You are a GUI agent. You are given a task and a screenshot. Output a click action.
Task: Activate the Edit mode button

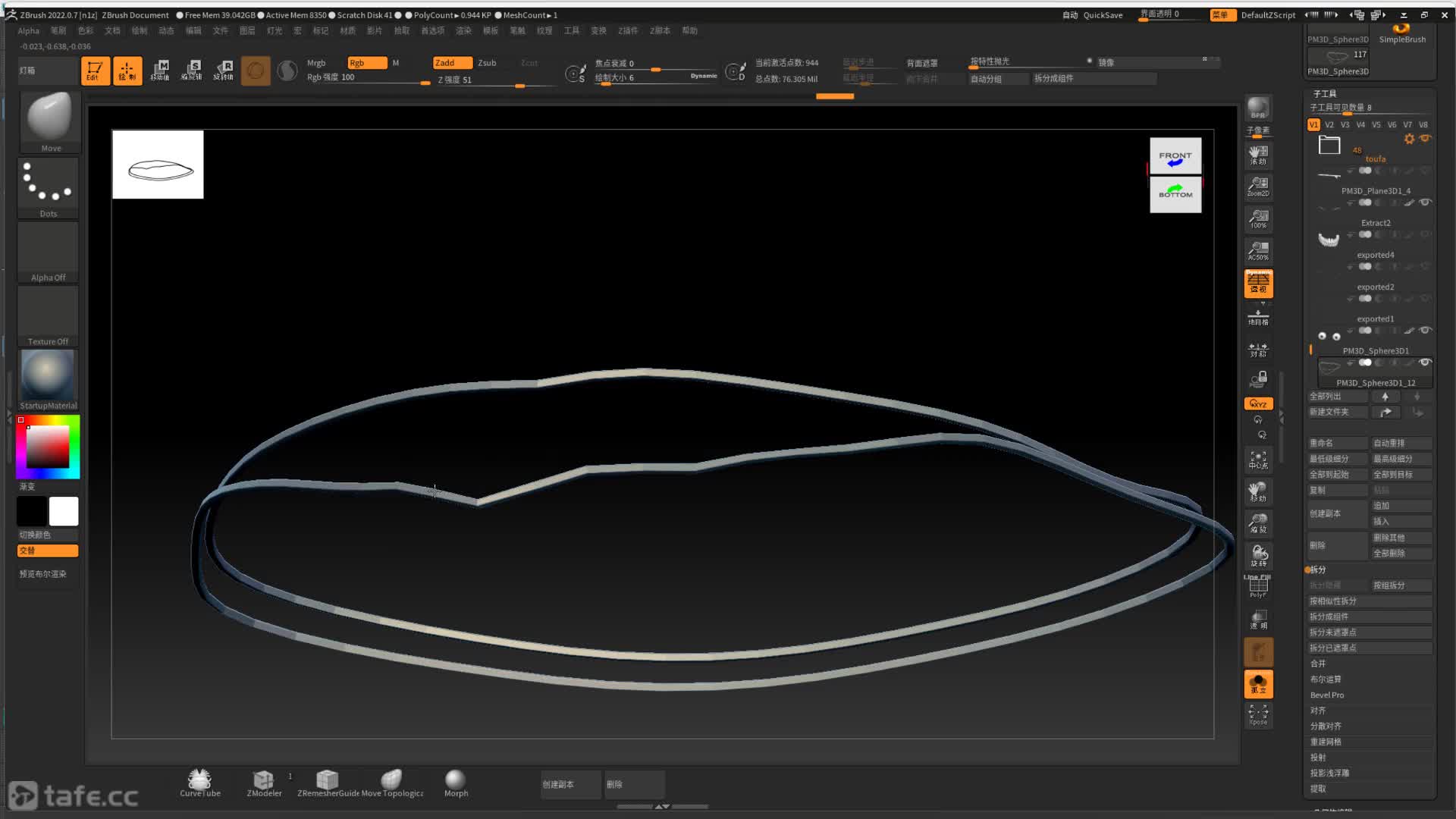95,71
